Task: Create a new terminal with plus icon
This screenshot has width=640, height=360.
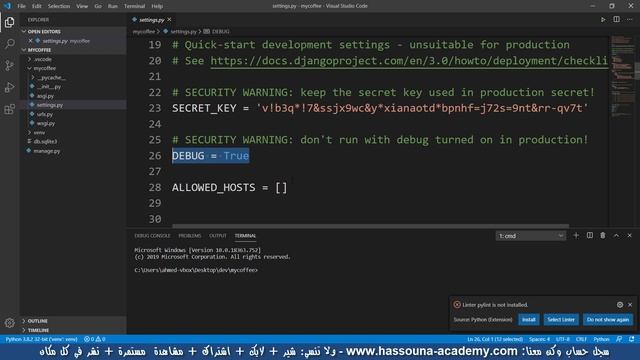Action: pos(576,236)
